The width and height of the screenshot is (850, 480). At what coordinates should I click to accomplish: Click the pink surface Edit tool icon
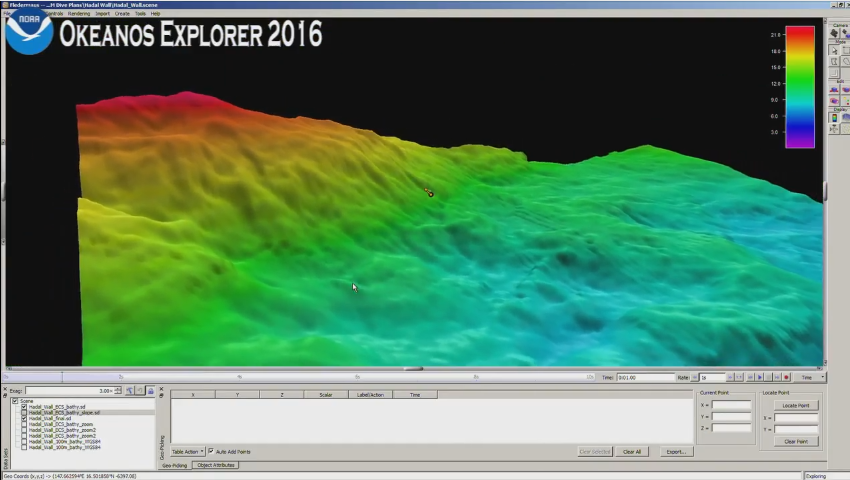[834, 101]
